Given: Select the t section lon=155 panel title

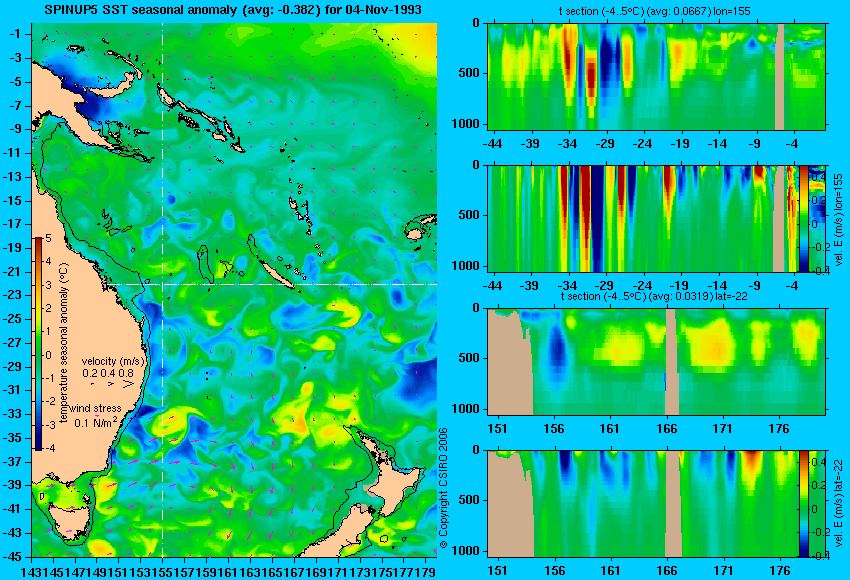Looking at the screenshot, I should coord(654,11).
